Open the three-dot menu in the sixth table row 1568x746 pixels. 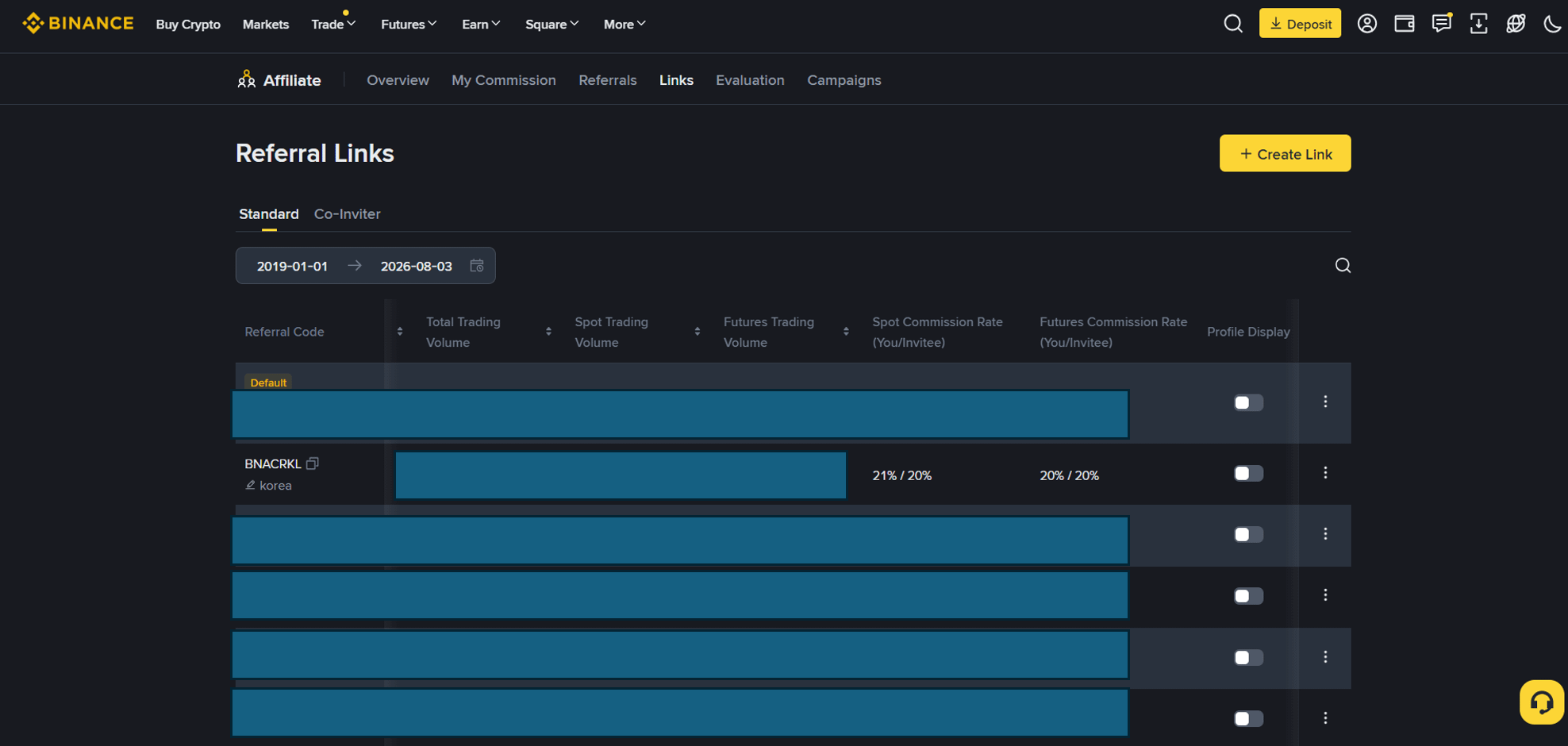(x=1325, y=718)
